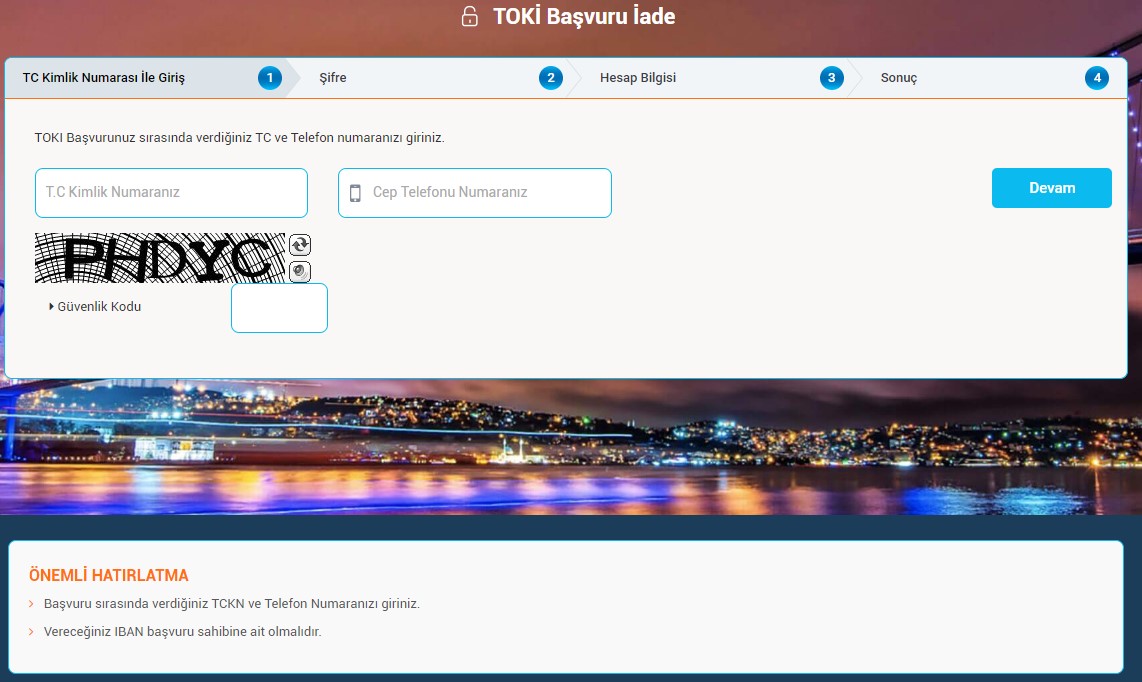Viewport: 1142px width, 682px height.
Task: Click the arrow beside Güvenlik Kodu label
Action: coord(51,307)
